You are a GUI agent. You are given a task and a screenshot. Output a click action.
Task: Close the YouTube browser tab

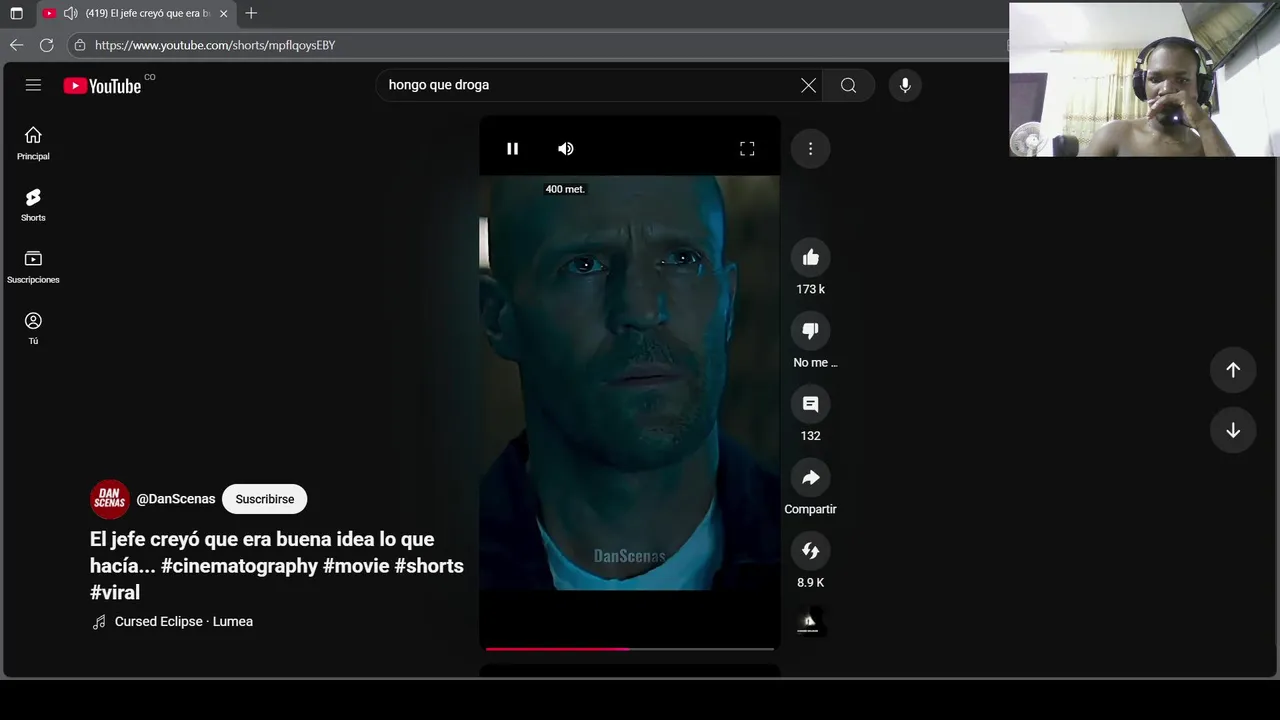point(223,13)
